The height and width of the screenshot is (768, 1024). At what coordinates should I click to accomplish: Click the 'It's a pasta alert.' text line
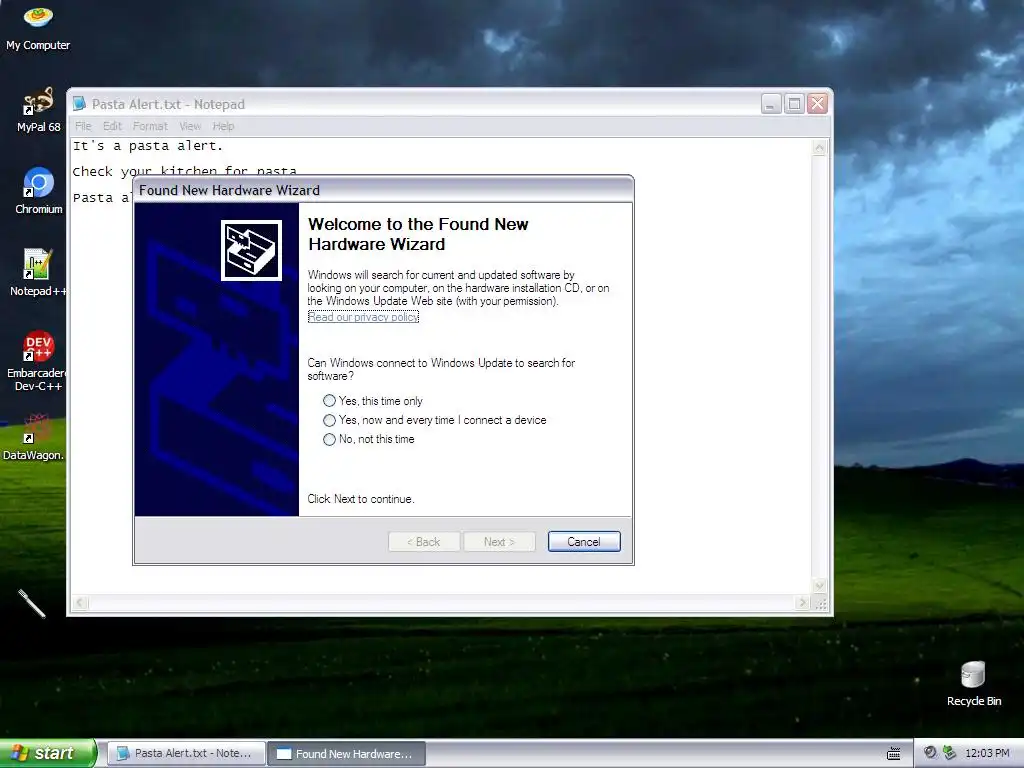[148, 146]
